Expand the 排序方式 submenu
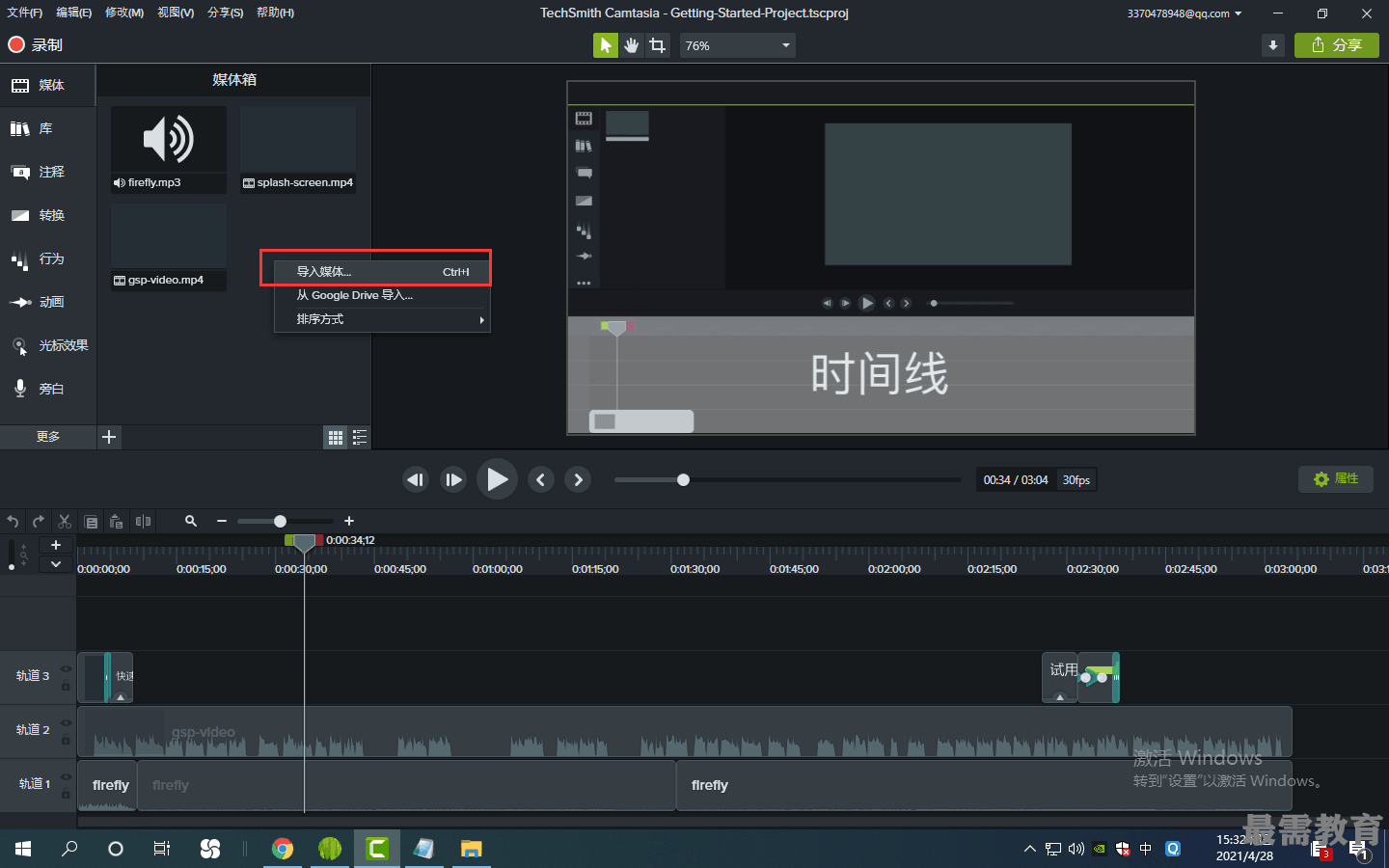Viewport: 1389px width, 868px height. [382, 319]
